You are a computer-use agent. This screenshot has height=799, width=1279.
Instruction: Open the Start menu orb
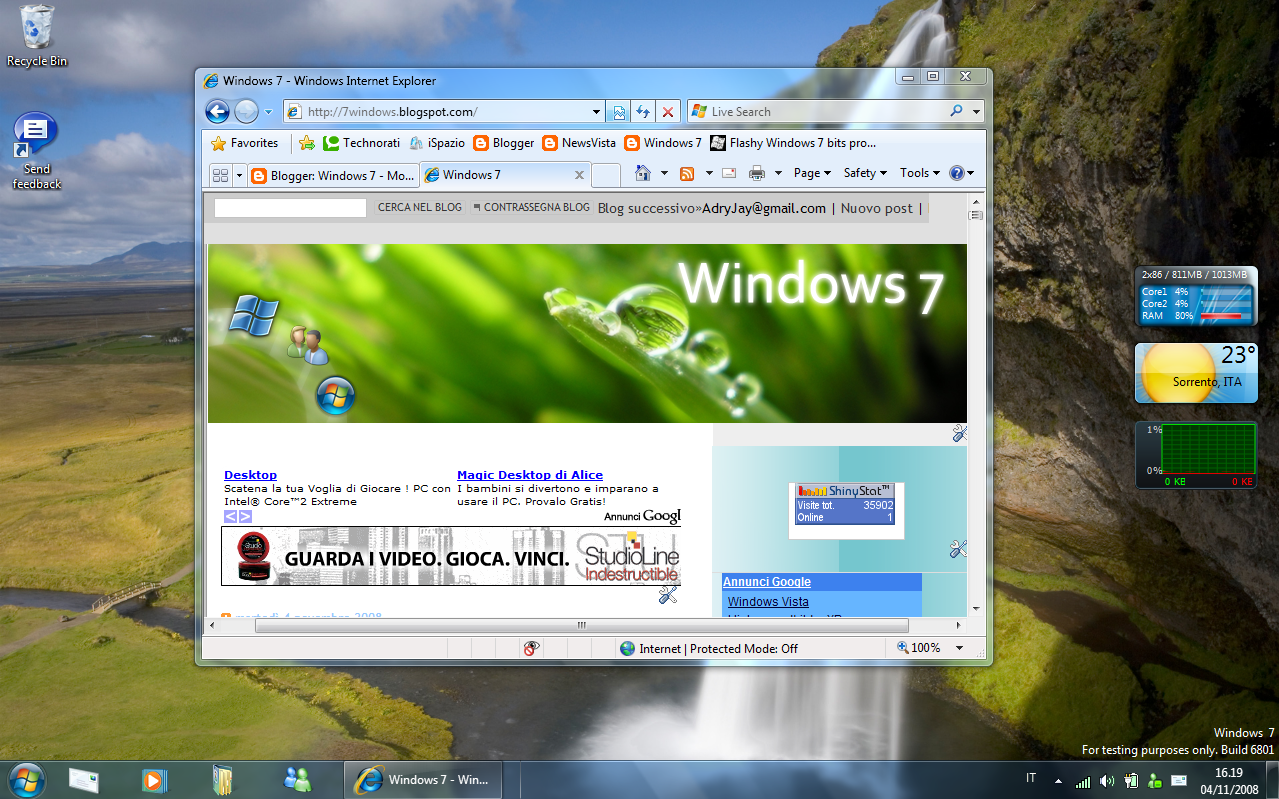(x=27, y=778)
